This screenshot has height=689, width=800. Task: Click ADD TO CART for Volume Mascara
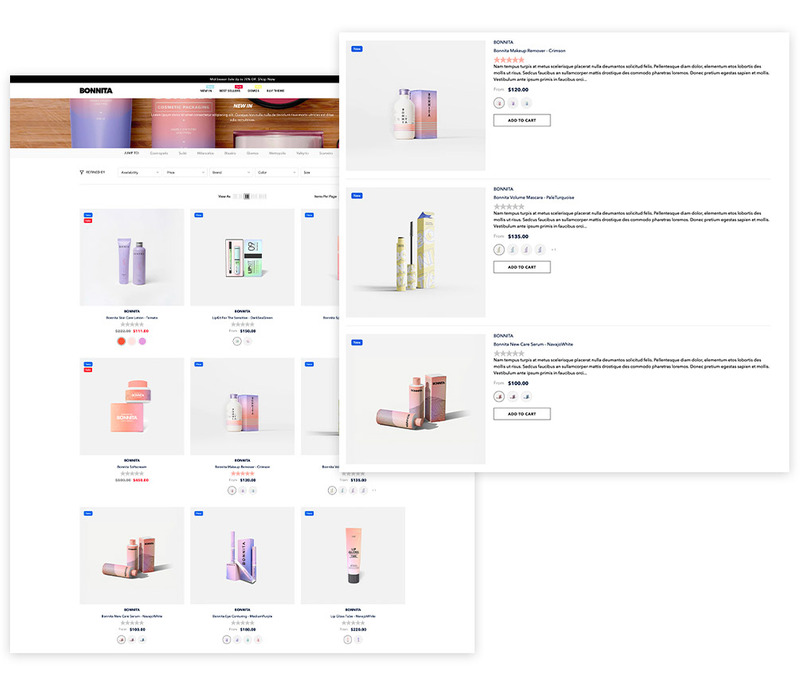pos(522,266)
